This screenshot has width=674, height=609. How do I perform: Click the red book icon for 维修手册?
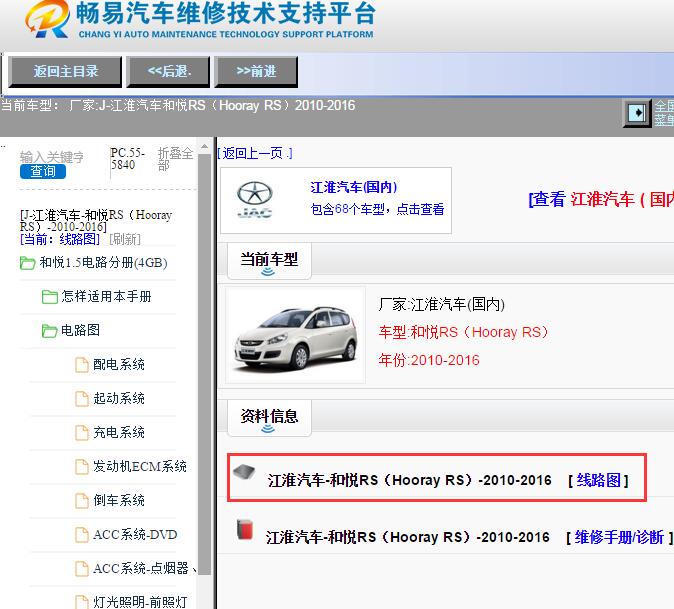coord(245,529)
